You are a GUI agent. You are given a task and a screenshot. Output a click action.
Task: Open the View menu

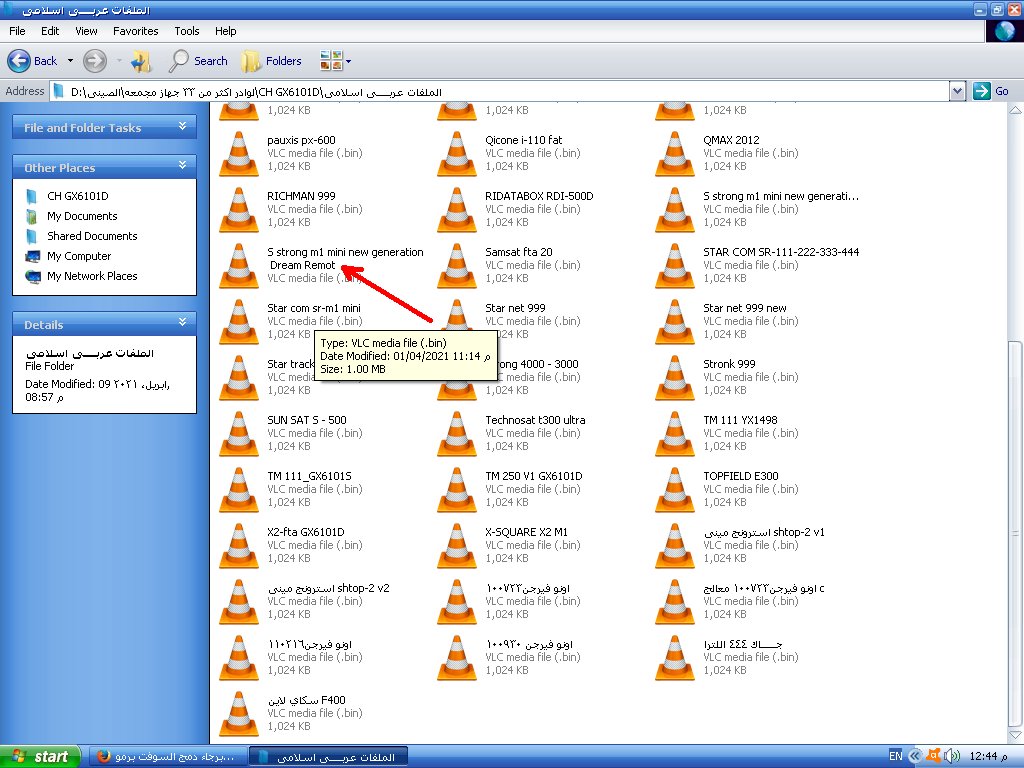pyautogui.click(x=86, y=31)
